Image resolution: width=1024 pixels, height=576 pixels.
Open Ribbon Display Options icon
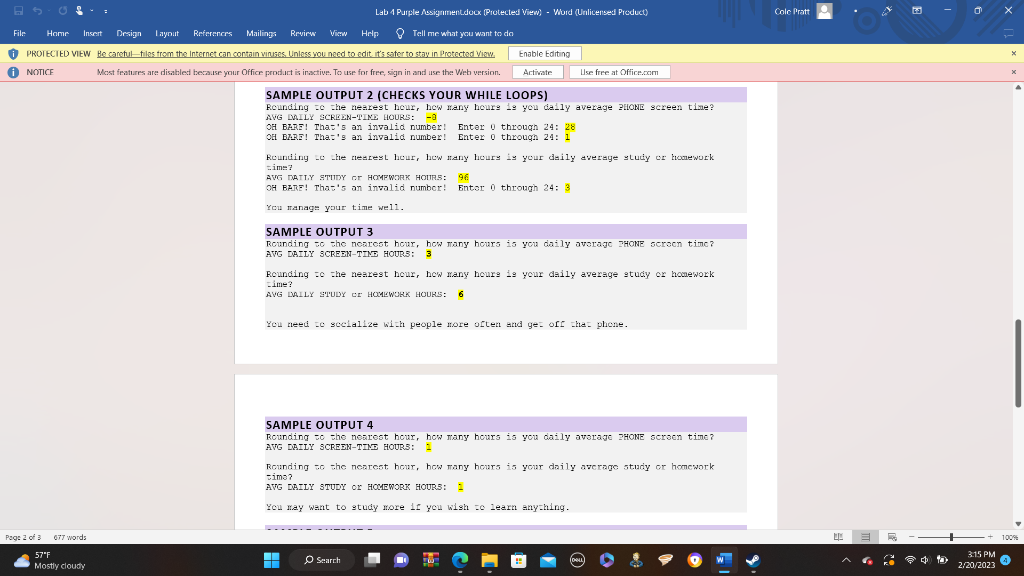click(917, 11)
